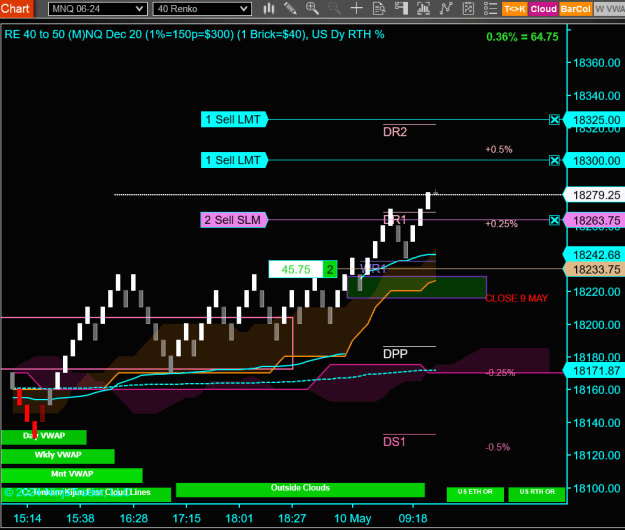The height and width of the screenshot is (530, 625).
Task: Open the indicators icon
Action: point(446,8)
